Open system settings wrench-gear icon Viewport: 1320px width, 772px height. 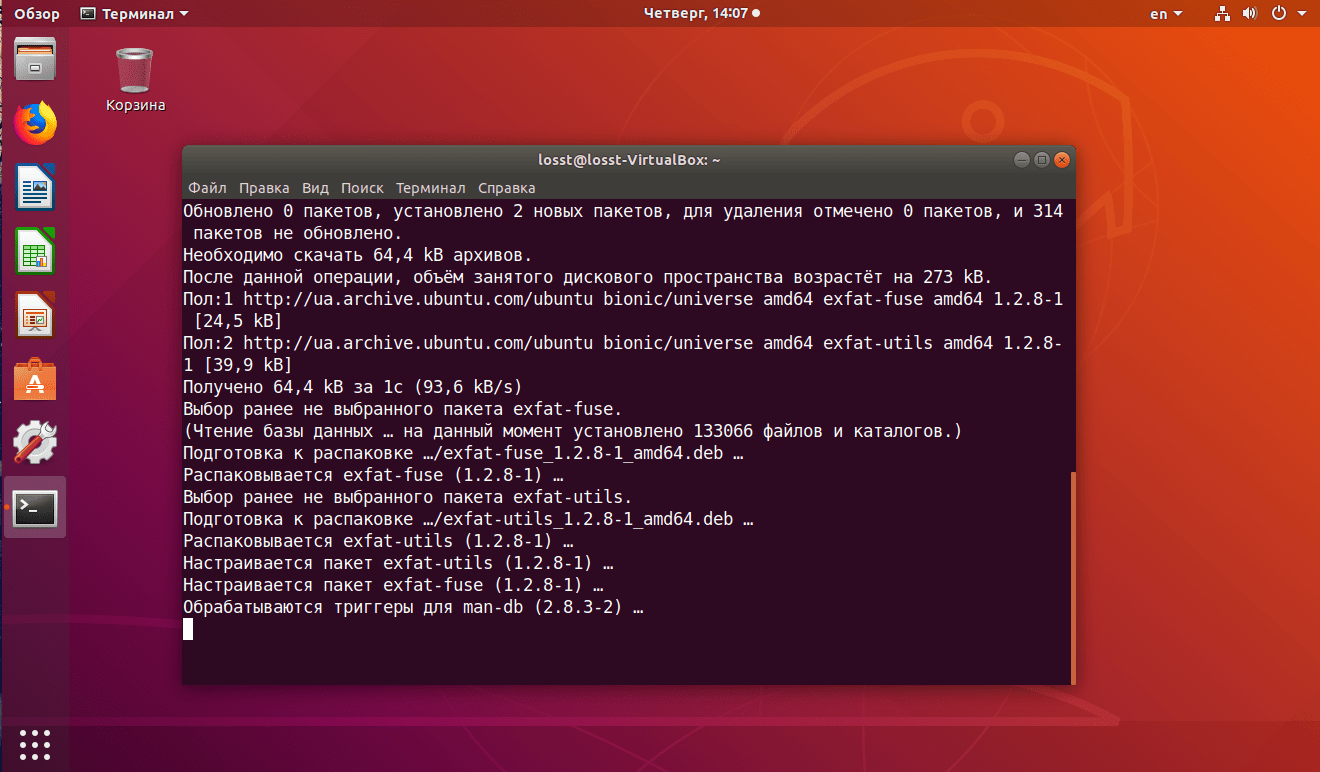pyautogui.click(x=35, y=443)
